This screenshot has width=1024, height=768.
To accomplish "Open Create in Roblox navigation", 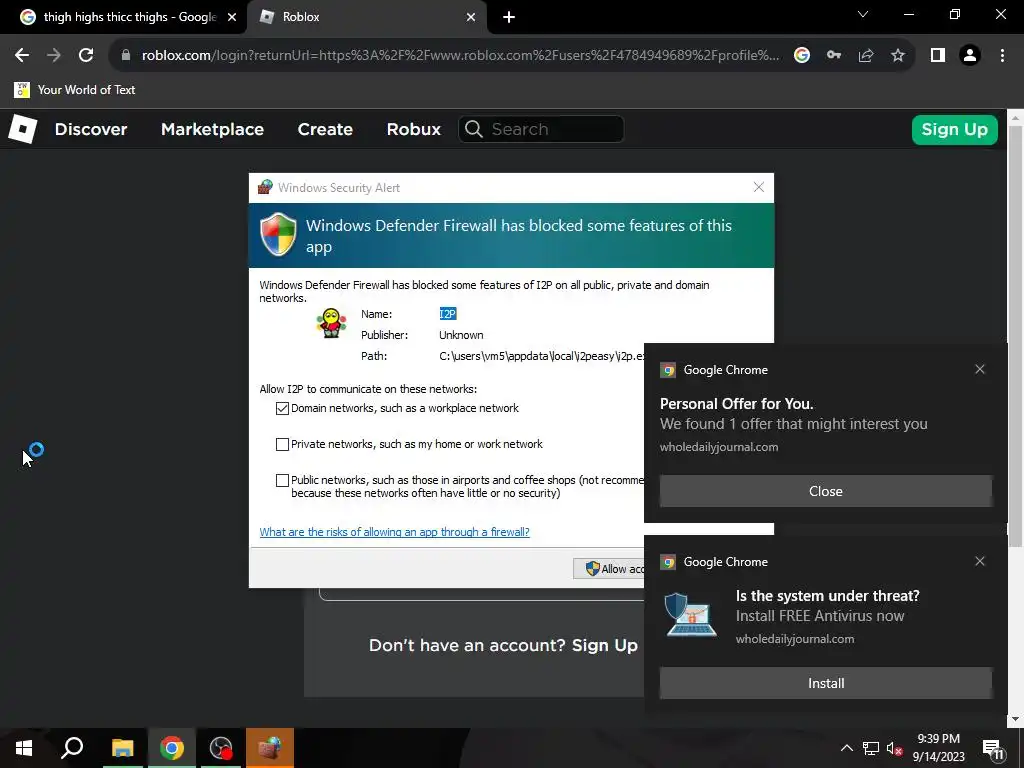I will pyautogui.click(x=325, y=129).
